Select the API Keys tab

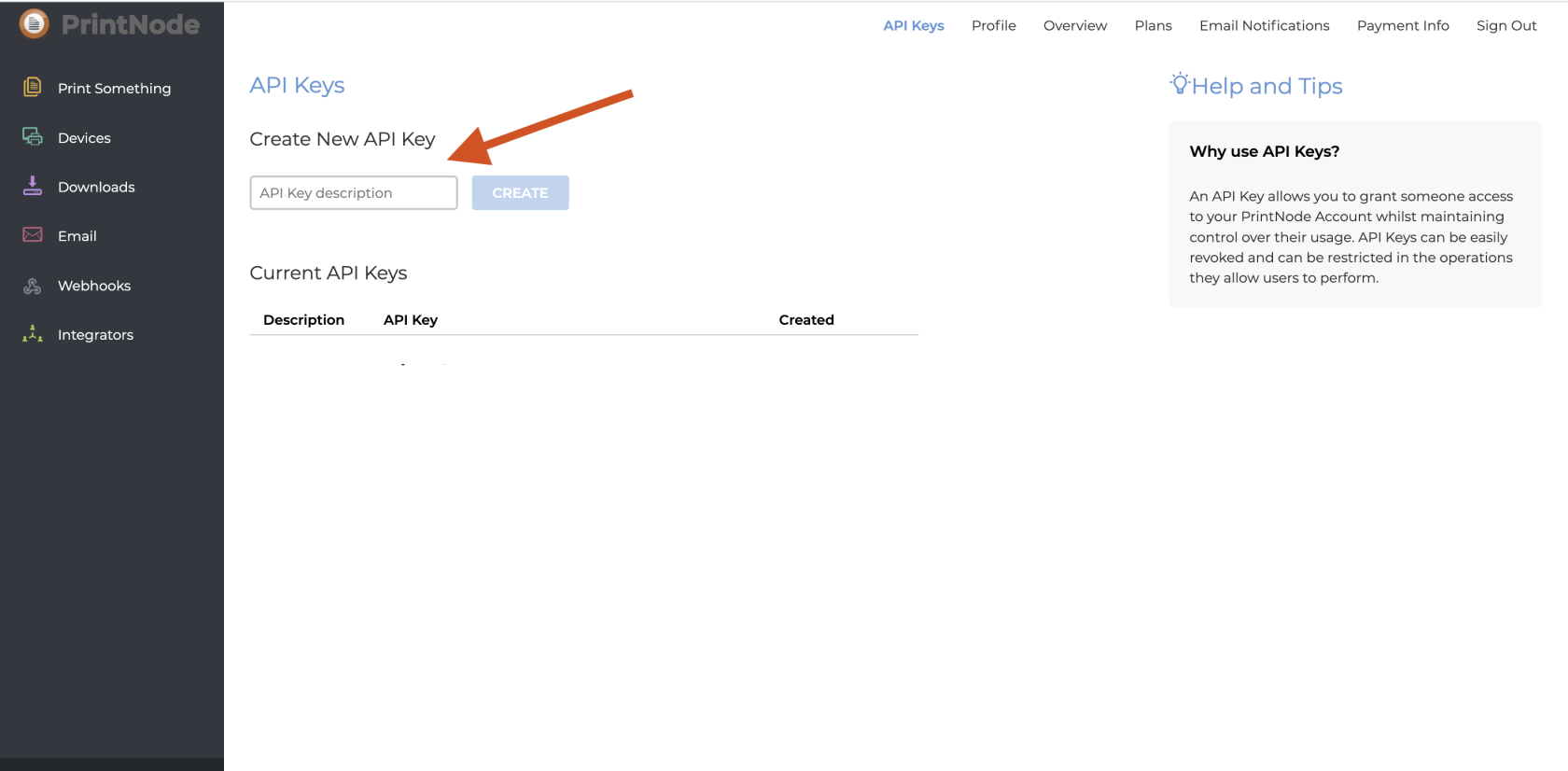pos(914,25)
